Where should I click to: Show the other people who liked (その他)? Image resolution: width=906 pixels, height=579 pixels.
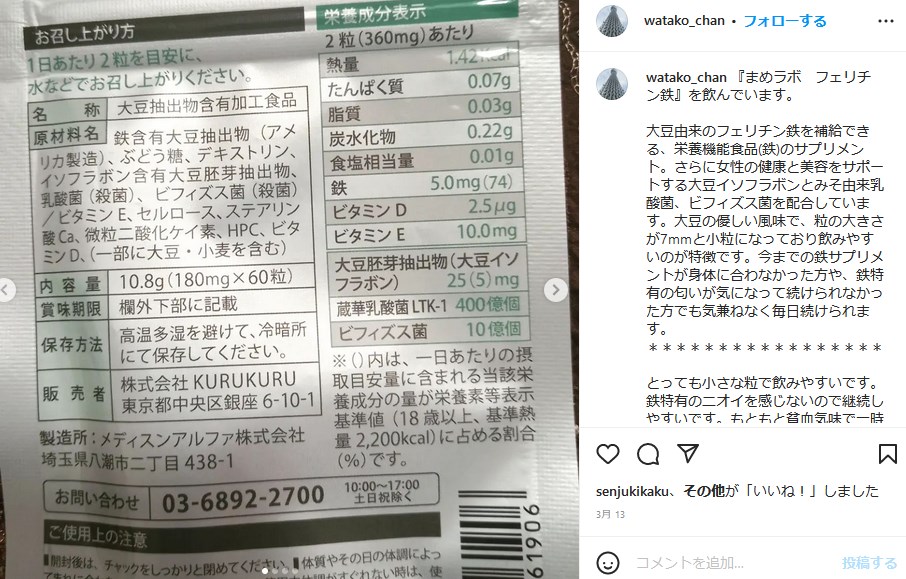point(704,491)
